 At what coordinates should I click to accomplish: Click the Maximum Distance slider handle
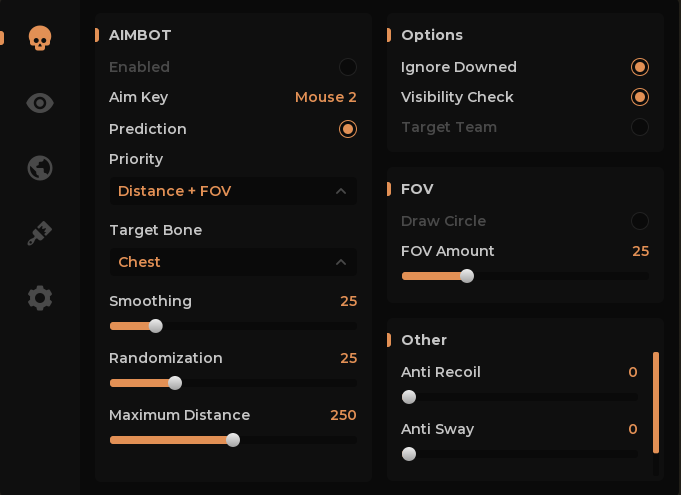point(233,440)
